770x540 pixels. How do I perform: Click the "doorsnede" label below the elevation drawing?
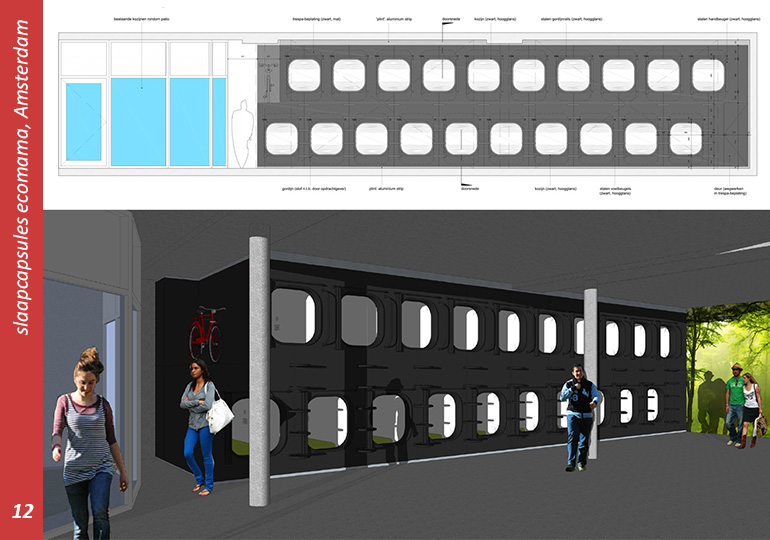coord(470,189)
